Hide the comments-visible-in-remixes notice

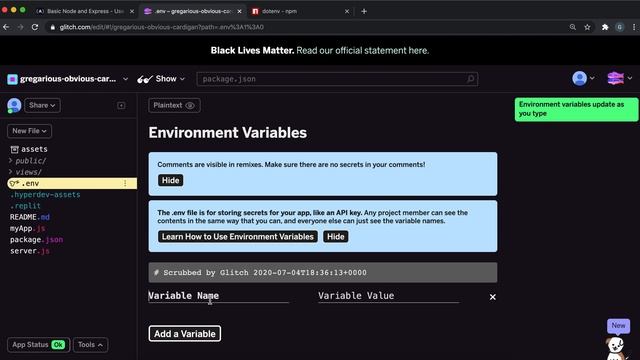pos(171,180)
